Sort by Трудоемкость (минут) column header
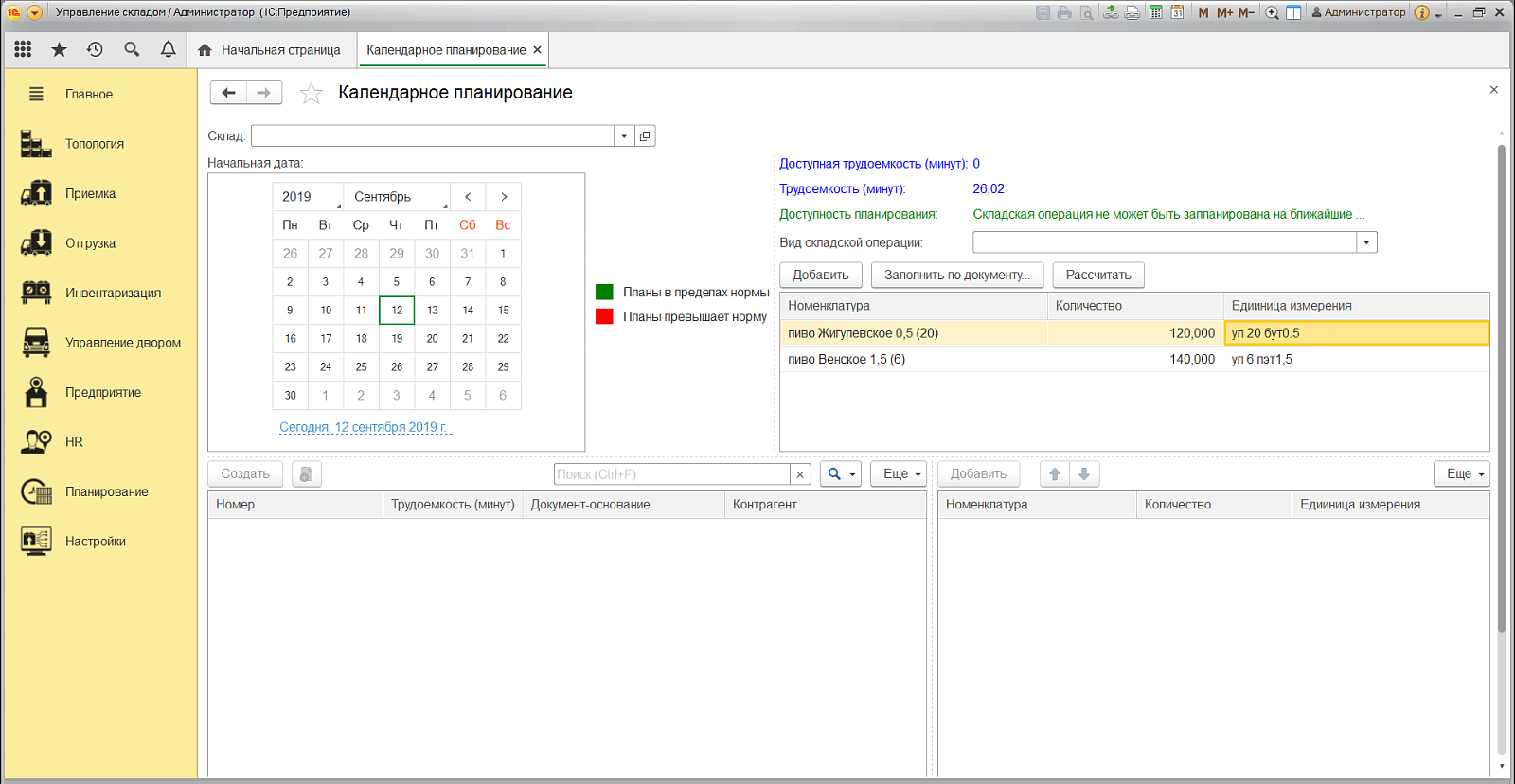 click(453, 505)
